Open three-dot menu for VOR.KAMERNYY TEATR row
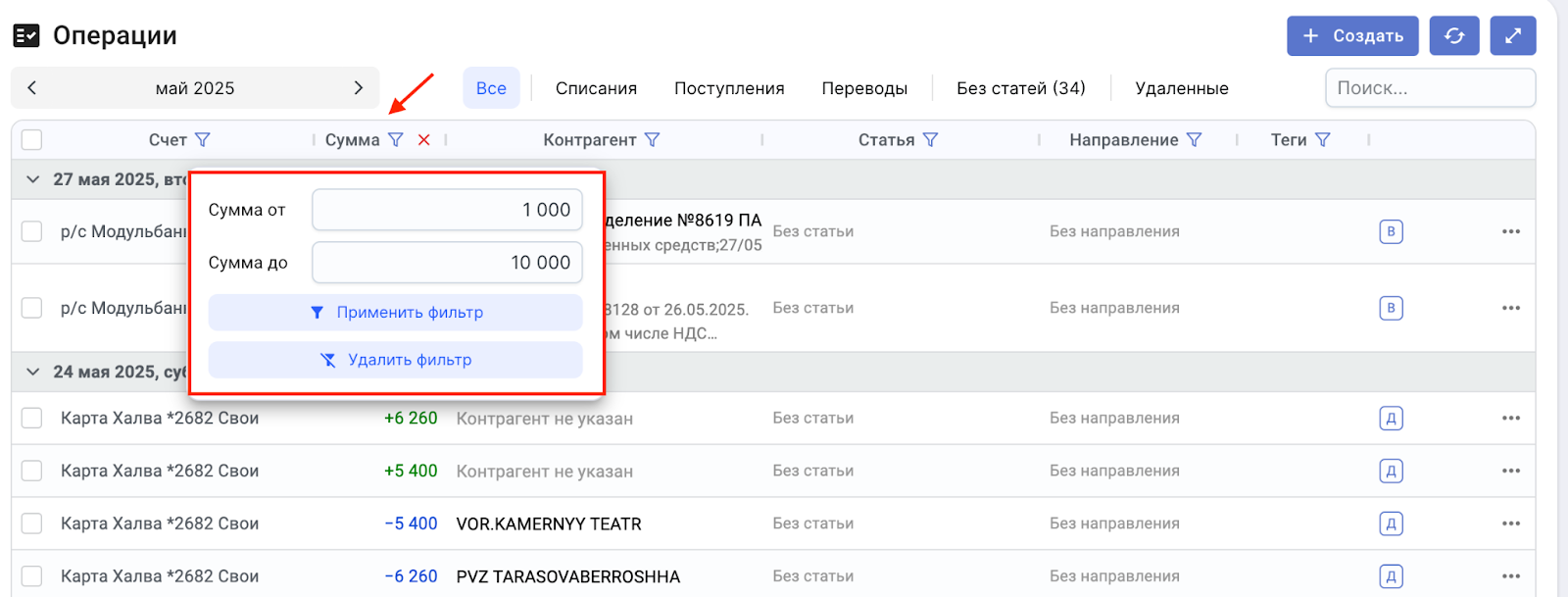Screen dimensions: 1568x597 point(1510,523)
